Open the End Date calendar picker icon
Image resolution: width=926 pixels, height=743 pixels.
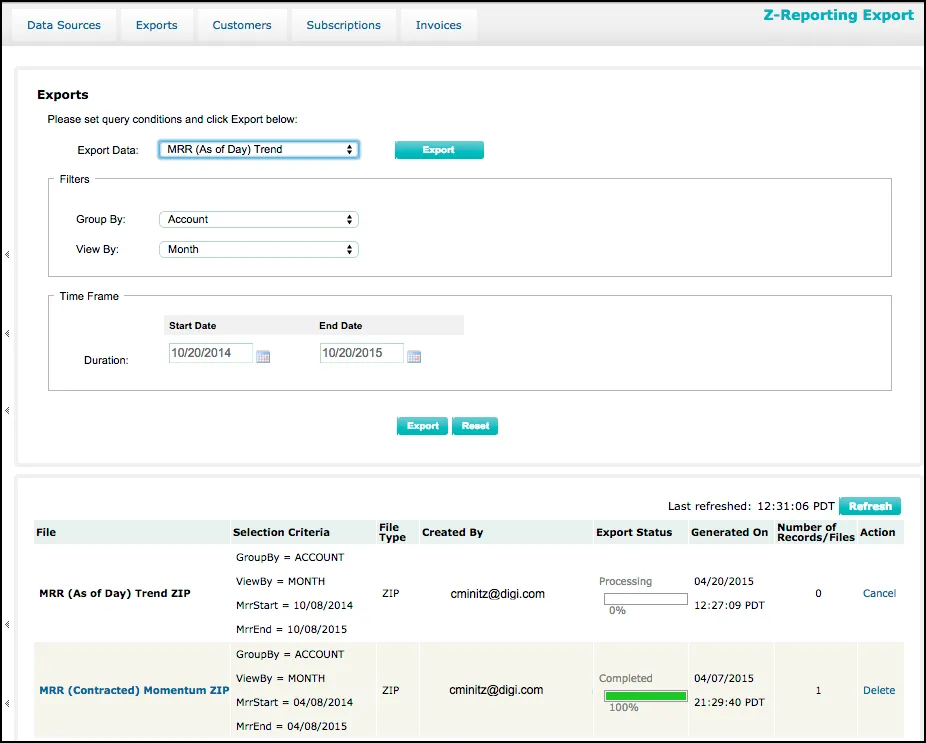coord(414,356)
